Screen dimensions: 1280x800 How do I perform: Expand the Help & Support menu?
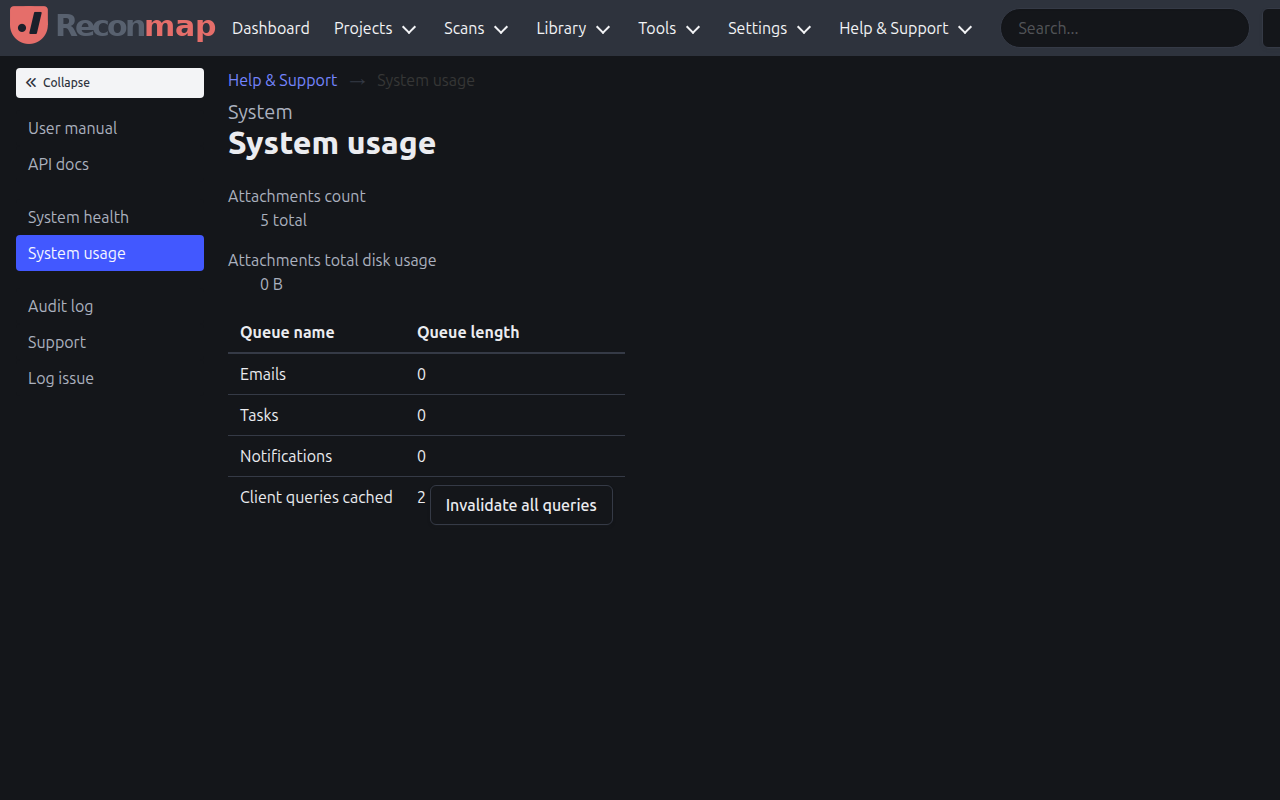(904, 28)
